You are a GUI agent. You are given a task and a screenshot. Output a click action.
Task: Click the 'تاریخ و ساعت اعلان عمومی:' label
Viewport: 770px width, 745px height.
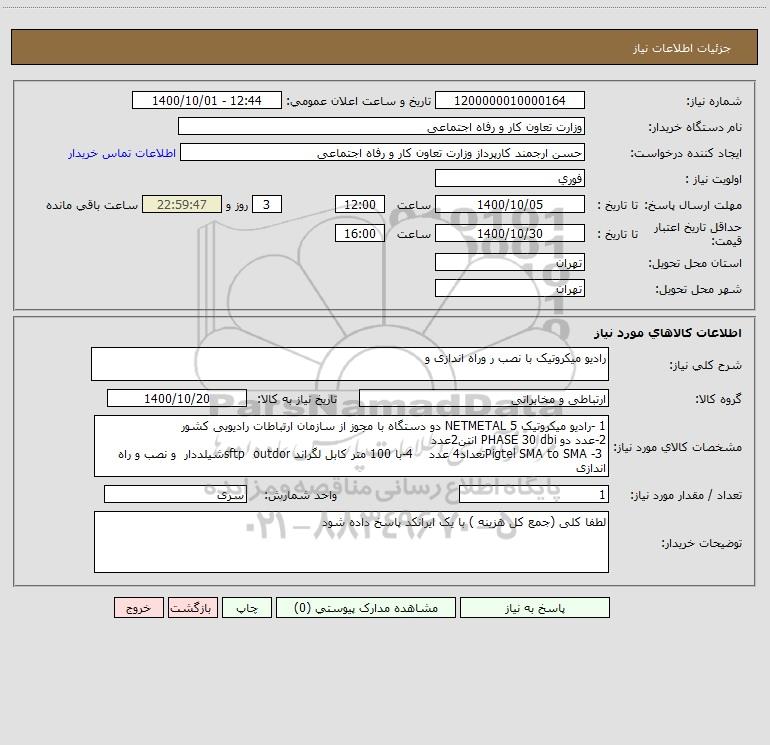click(x=358, y=101)
